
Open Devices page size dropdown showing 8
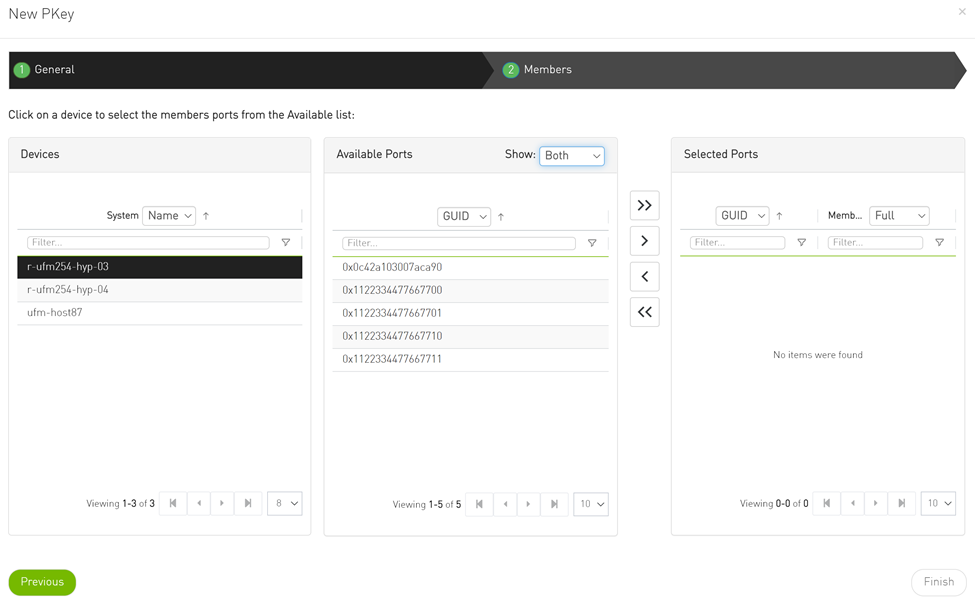(x=285, y=504)
